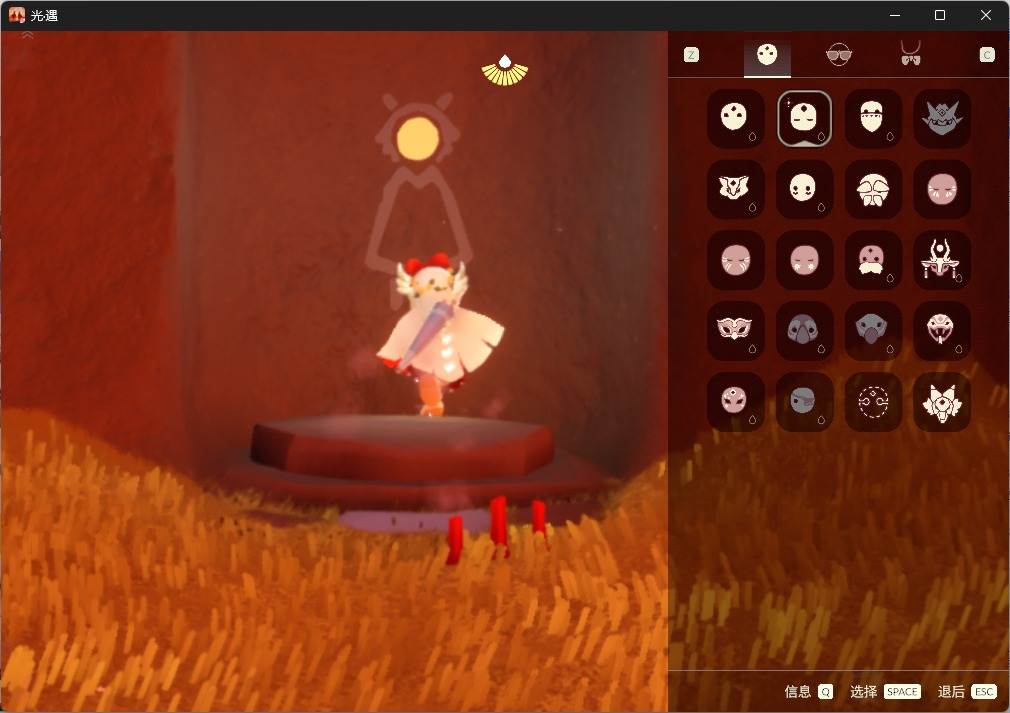Click the 信息 Q info button
Image resolution: width=1010 pixels, height=713 pixels.
[x=809, y=692]
